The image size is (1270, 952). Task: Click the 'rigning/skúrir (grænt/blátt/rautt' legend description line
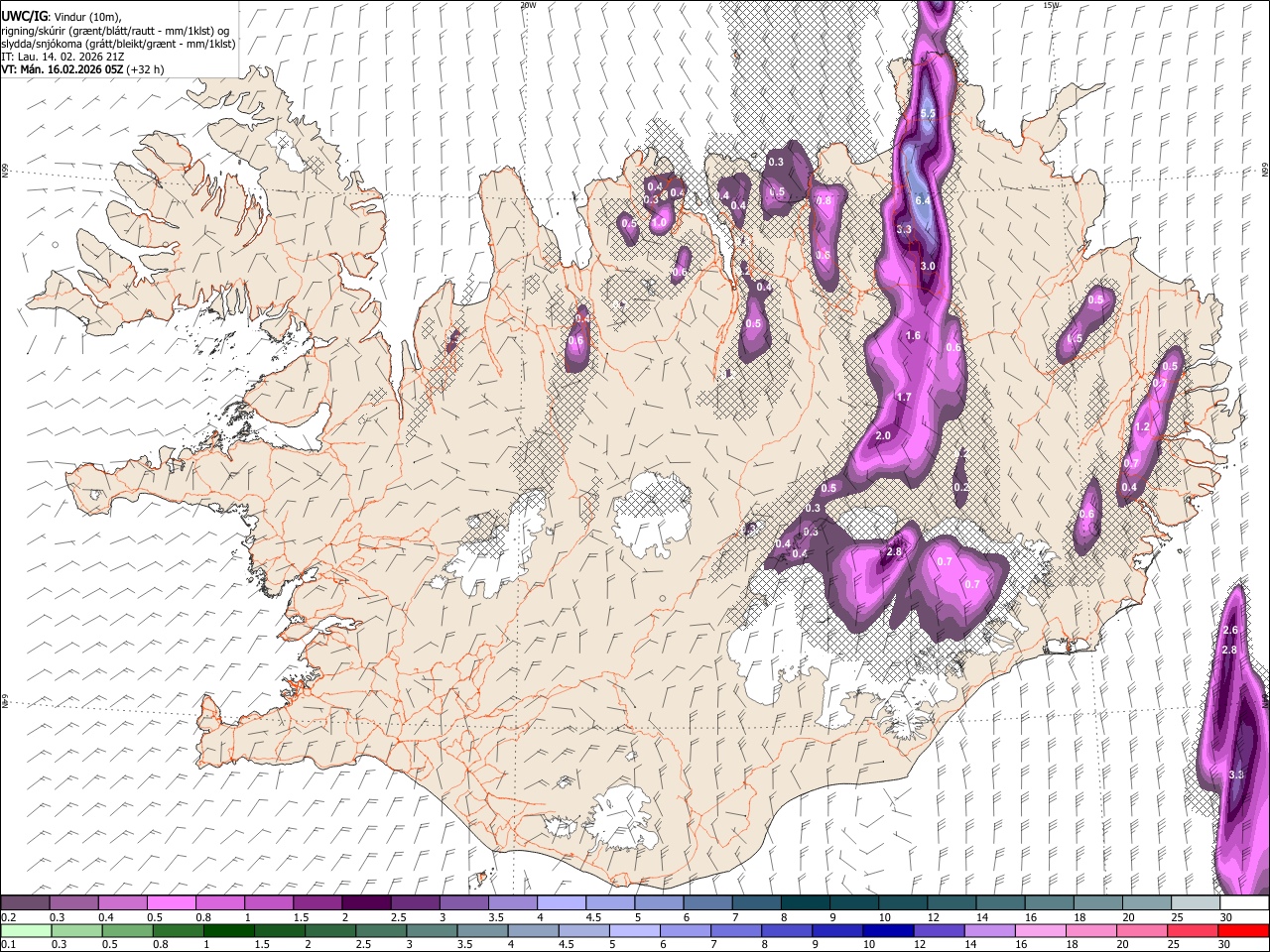[115, 30]
